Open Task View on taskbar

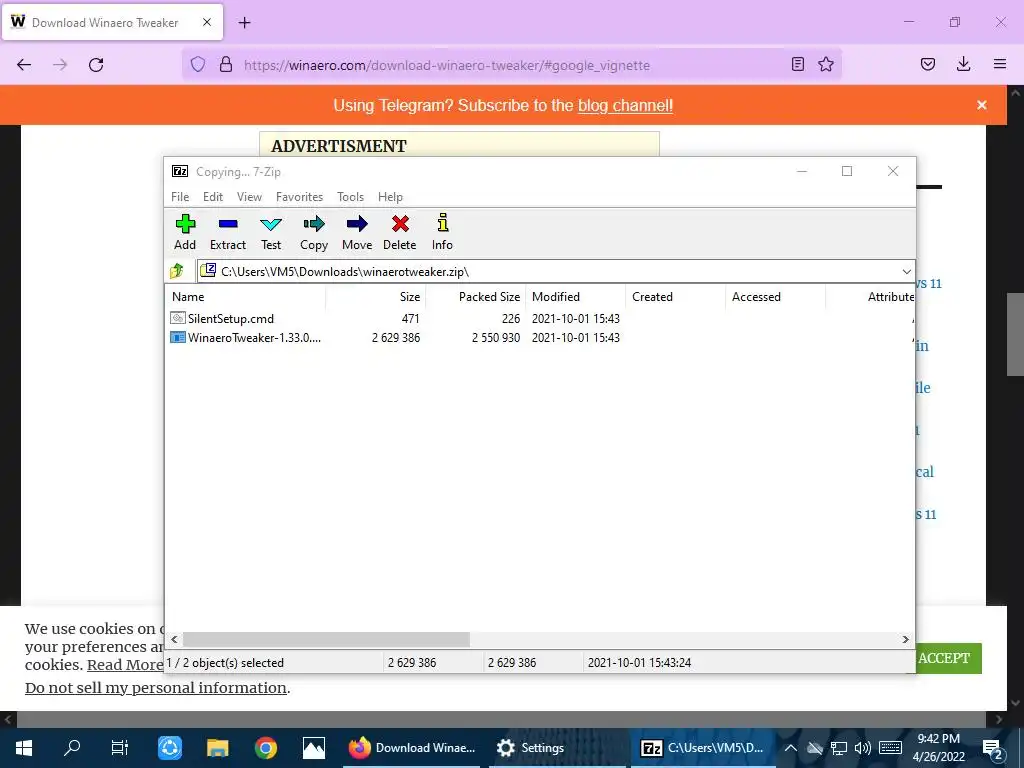coord(120,748)
